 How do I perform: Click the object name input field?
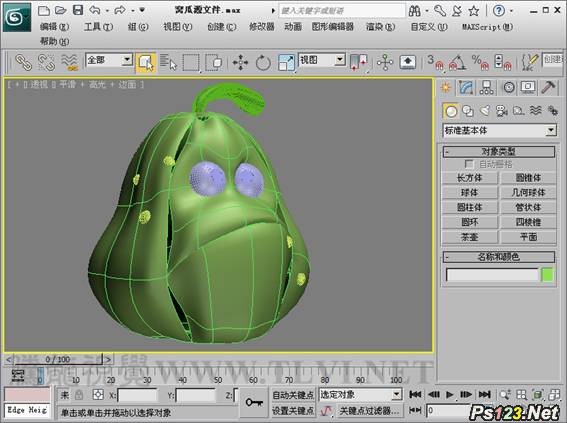coord(492,275)
